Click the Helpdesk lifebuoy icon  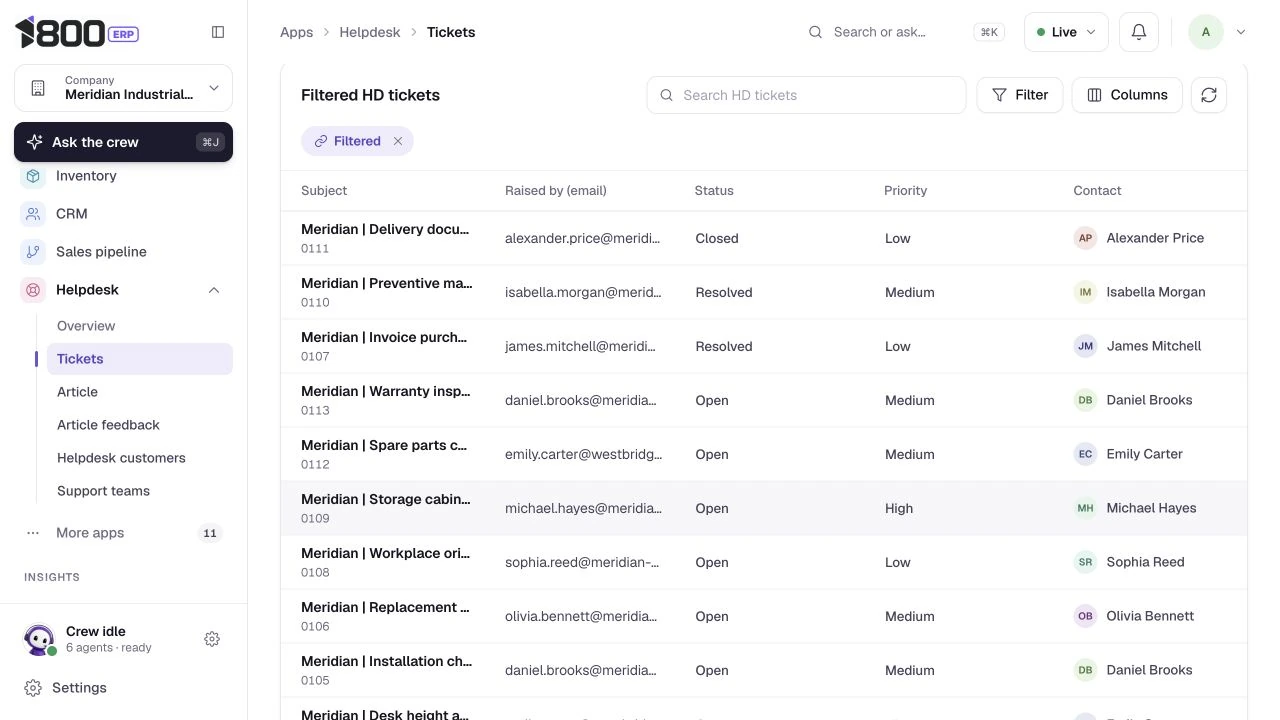[33, 290]
